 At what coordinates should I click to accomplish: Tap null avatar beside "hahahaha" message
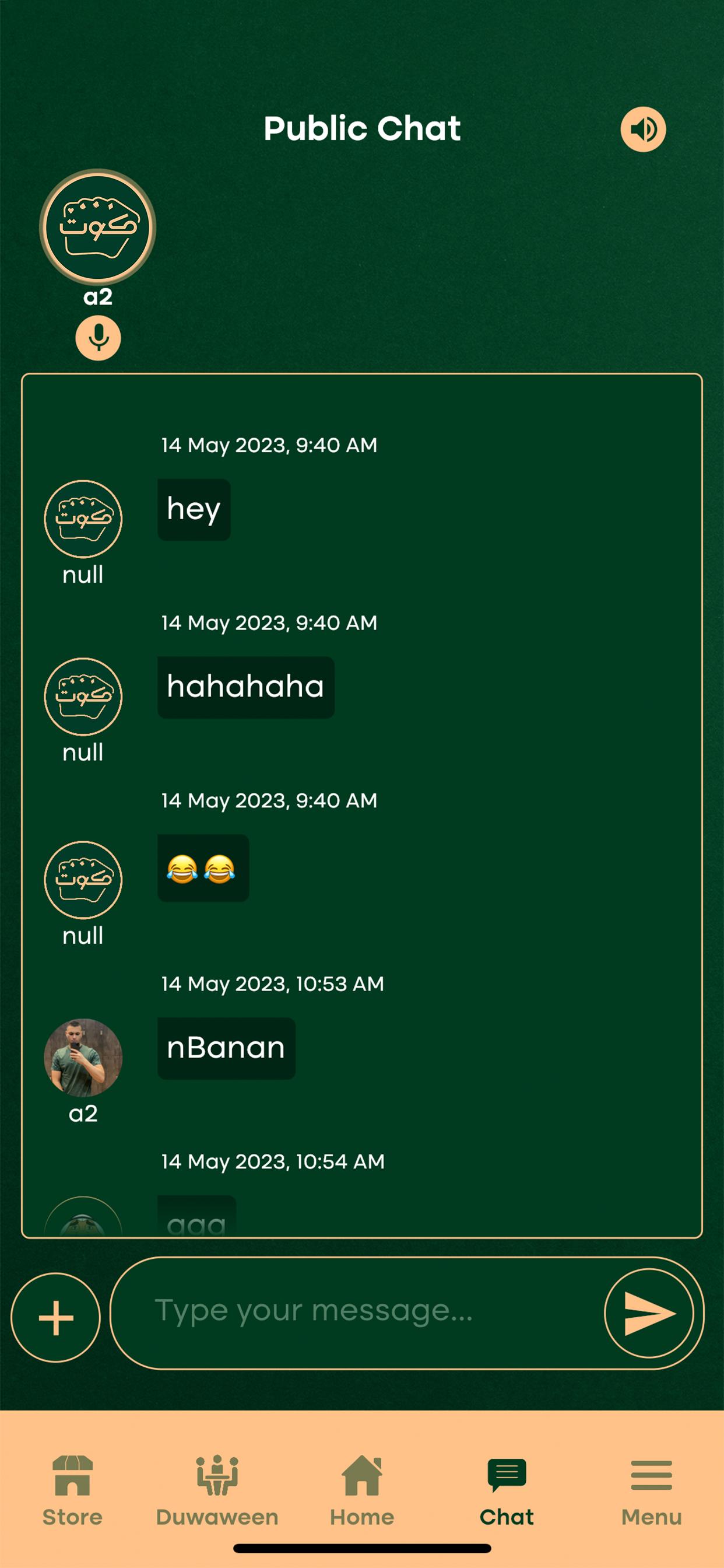coord(83,697)
